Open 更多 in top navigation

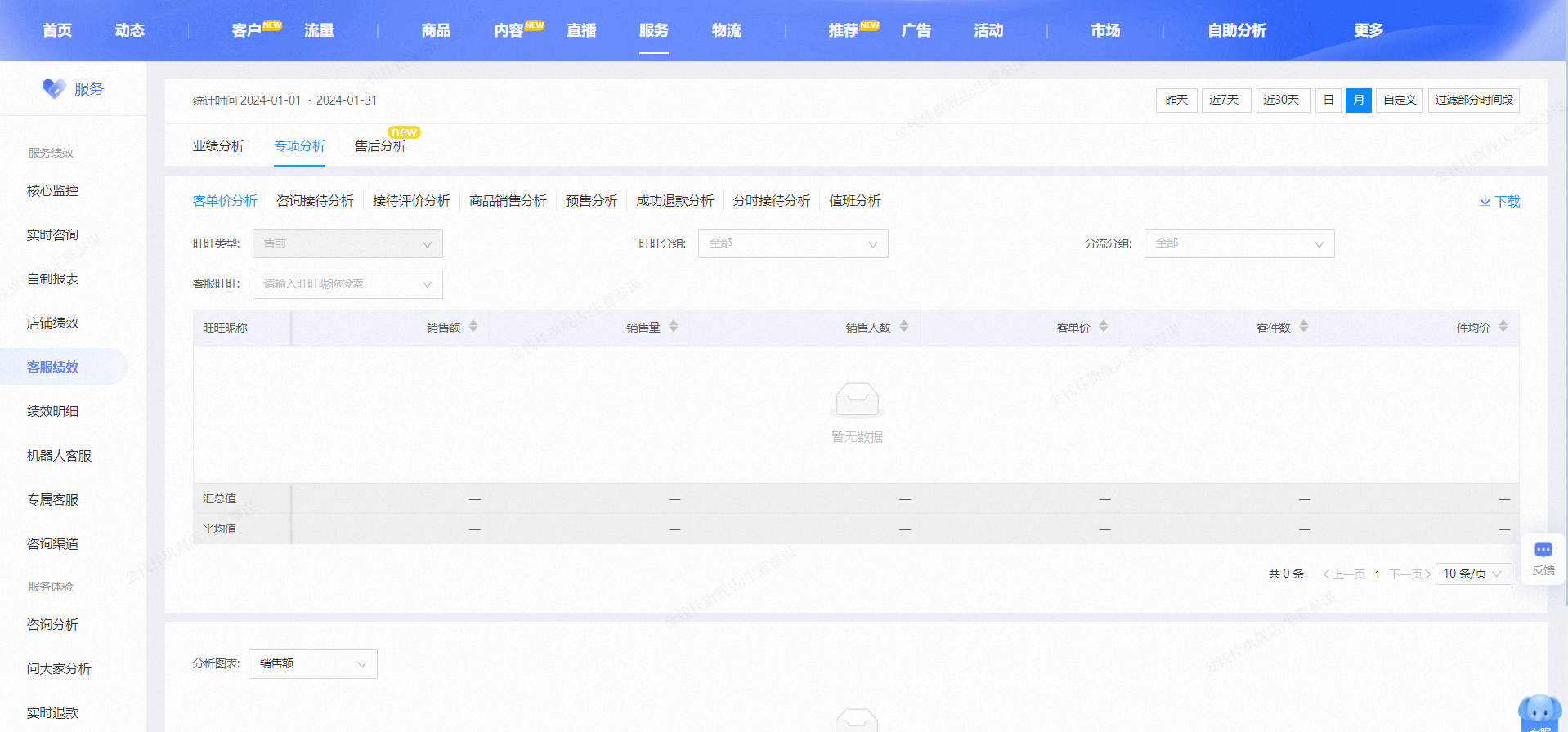(1368, 30)
